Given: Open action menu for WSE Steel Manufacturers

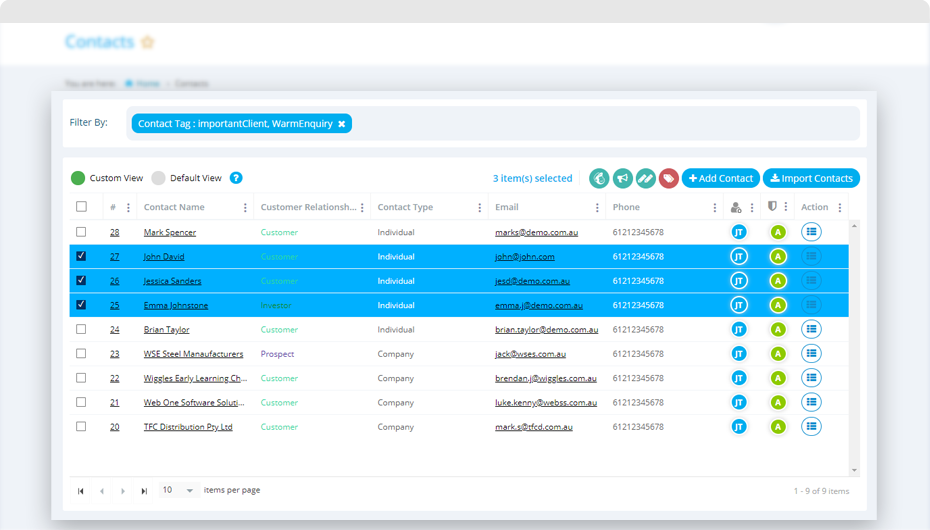Looking at the screenshot, I should point(811,353).
